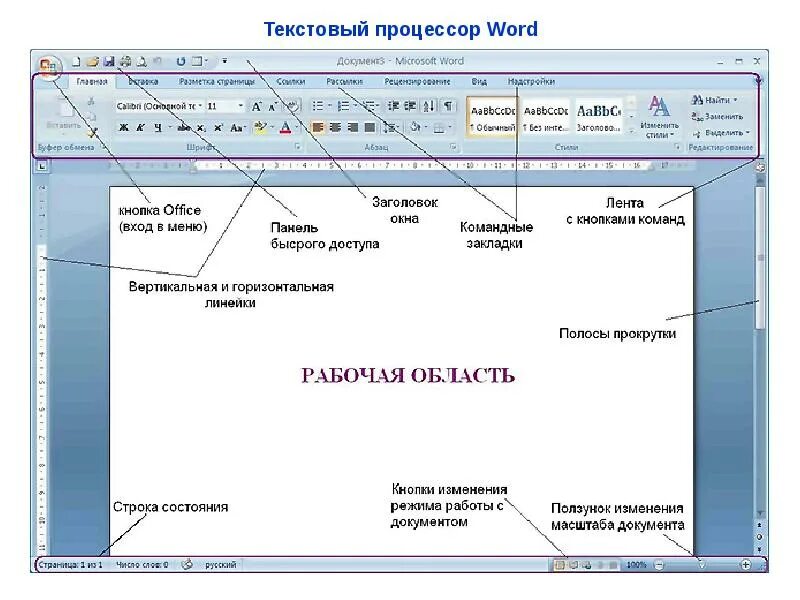Open the font color dropdown arrow
This screenshot has height=600, width=800.
tap(296, 128)
